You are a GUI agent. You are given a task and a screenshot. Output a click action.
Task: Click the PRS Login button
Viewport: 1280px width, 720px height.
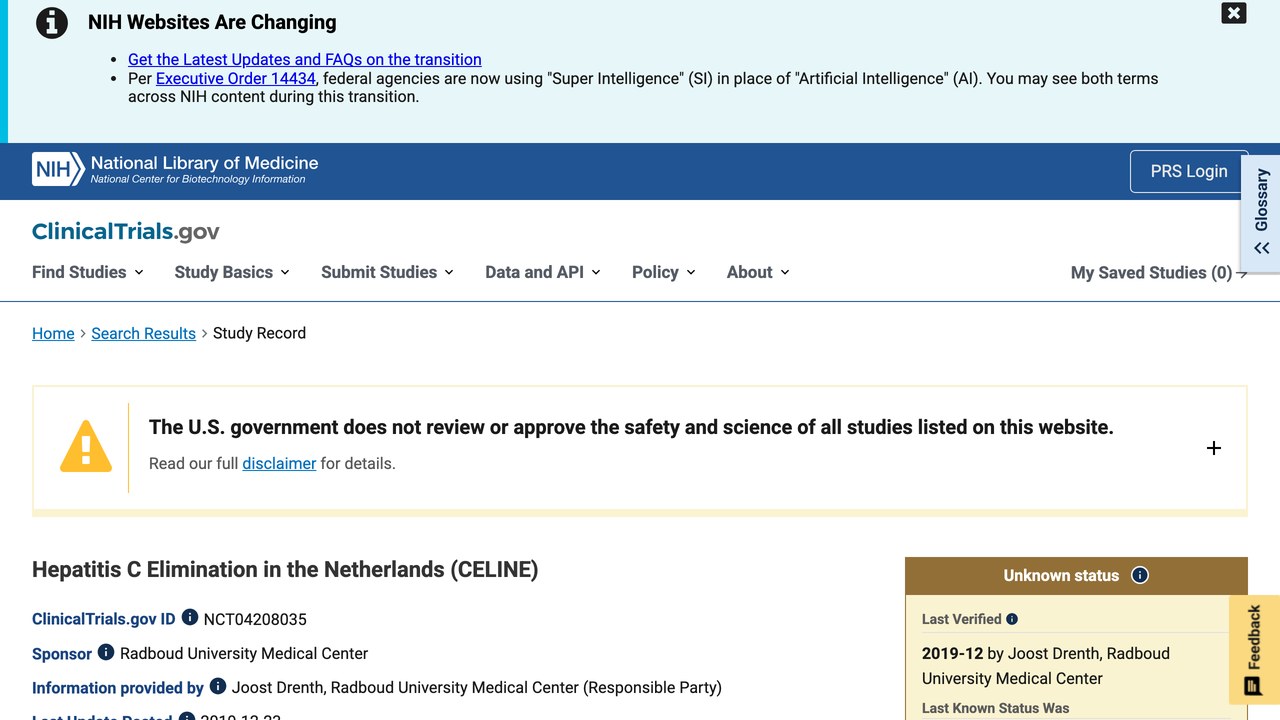(x=1189, y=171)
